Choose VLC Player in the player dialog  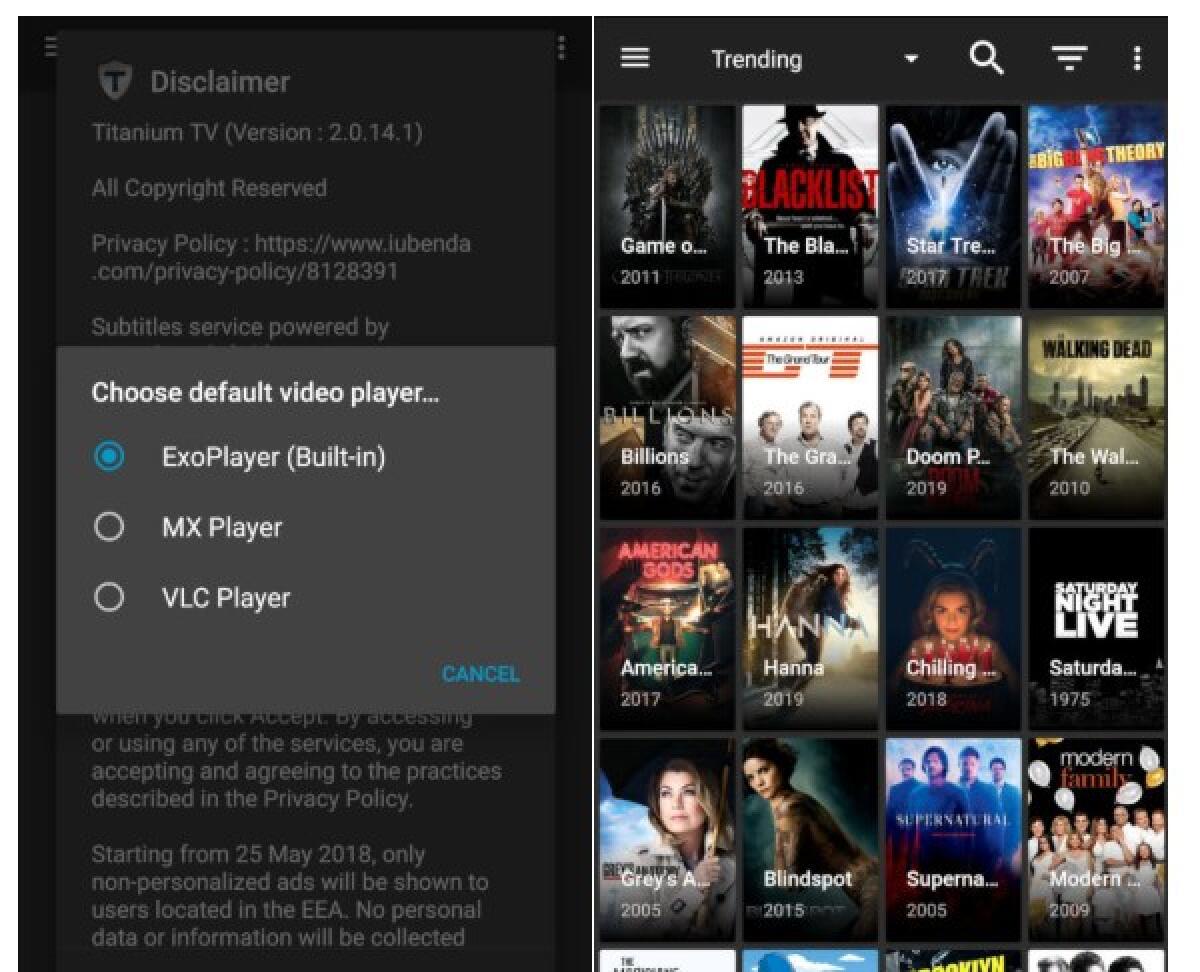click(110, 597)
